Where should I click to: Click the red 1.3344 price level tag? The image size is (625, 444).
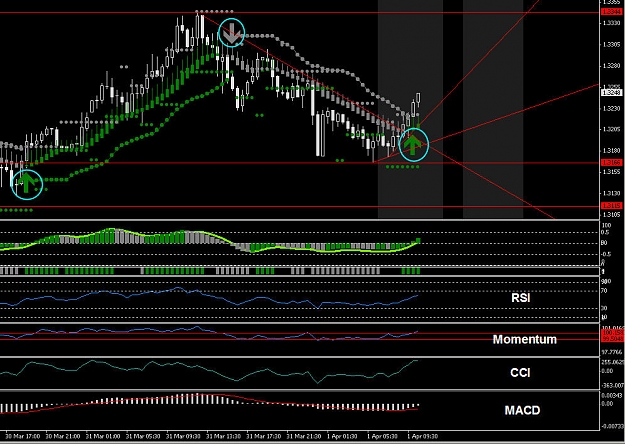(611, 12)
